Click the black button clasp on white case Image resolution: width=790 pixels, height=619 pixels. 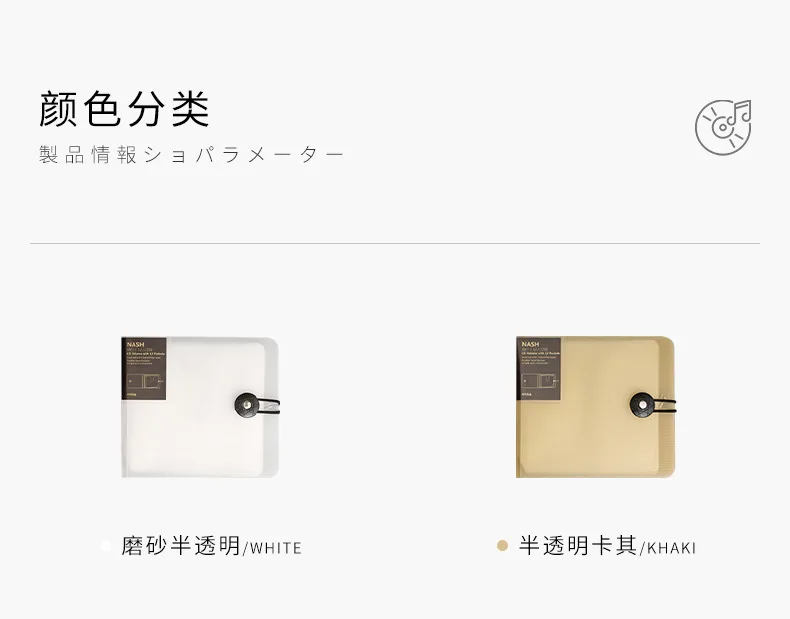click(246, 404)
